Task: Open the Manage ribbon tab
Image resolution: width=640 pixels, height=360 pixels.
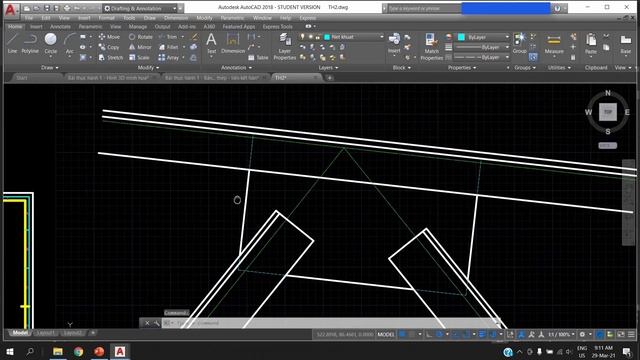Action: pos(138,27)
